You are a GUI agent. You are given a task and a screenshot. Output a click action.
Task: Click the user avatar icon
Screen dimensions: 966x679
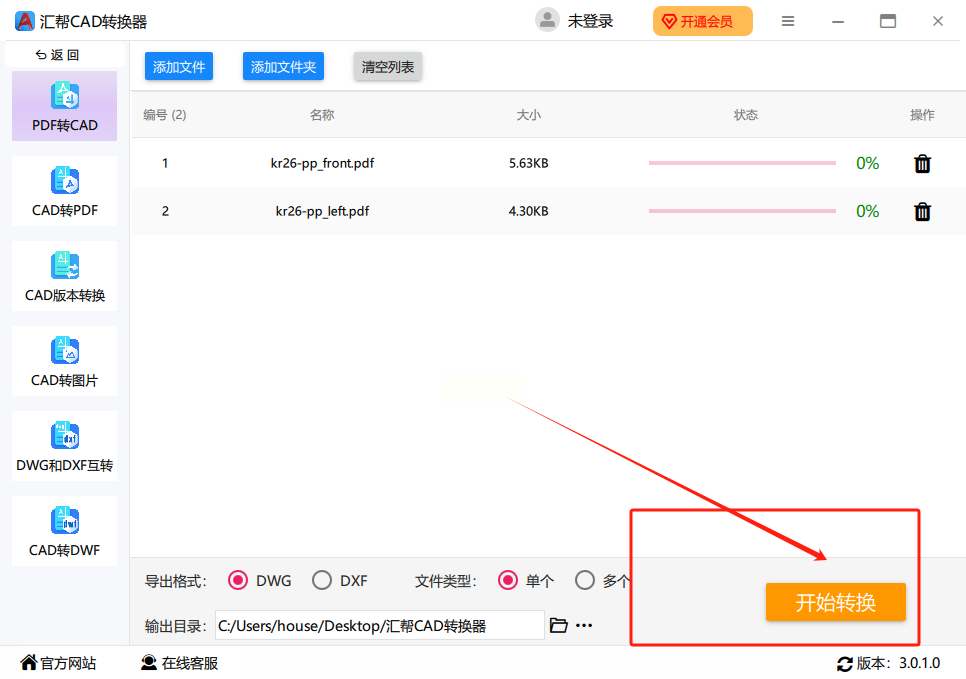[547, 20]
